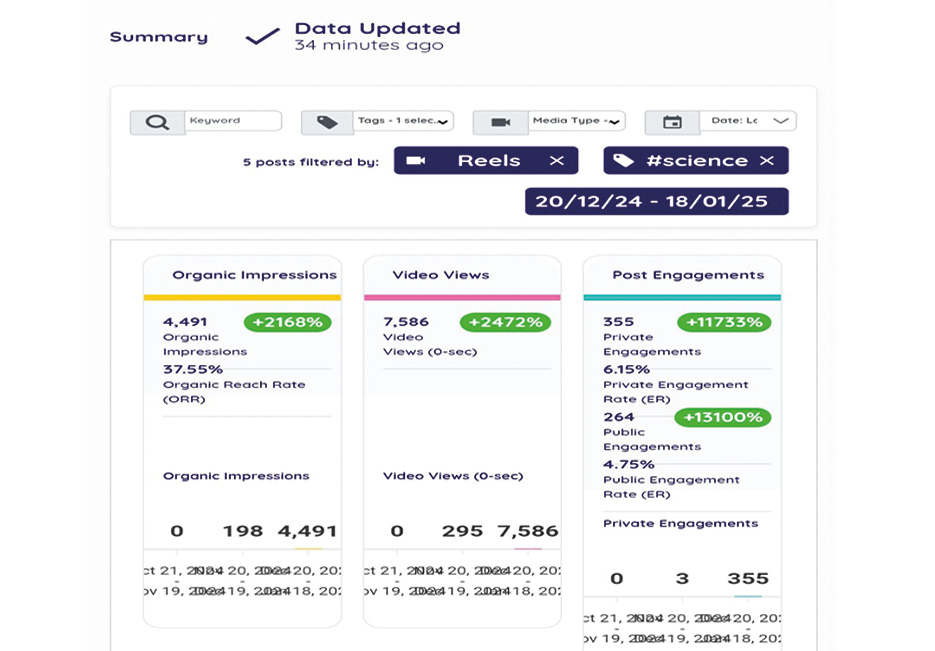The width and height of the screenshot is (935, 651).
Task: Click the 6.15% Private Engagement Rate value
Action: [x=626, y=369]
